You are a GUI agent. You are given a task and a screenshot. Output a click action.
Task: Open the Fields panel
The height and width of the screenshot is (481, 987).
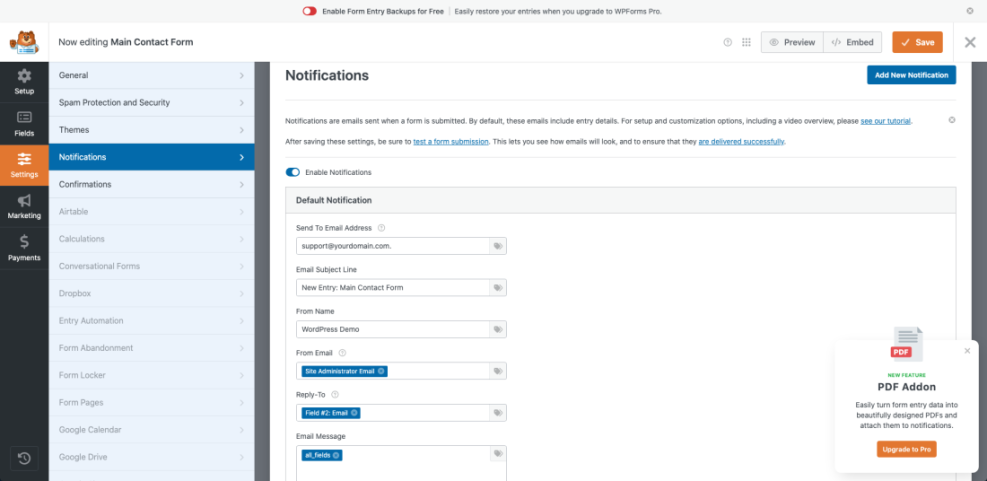[24, 124]
